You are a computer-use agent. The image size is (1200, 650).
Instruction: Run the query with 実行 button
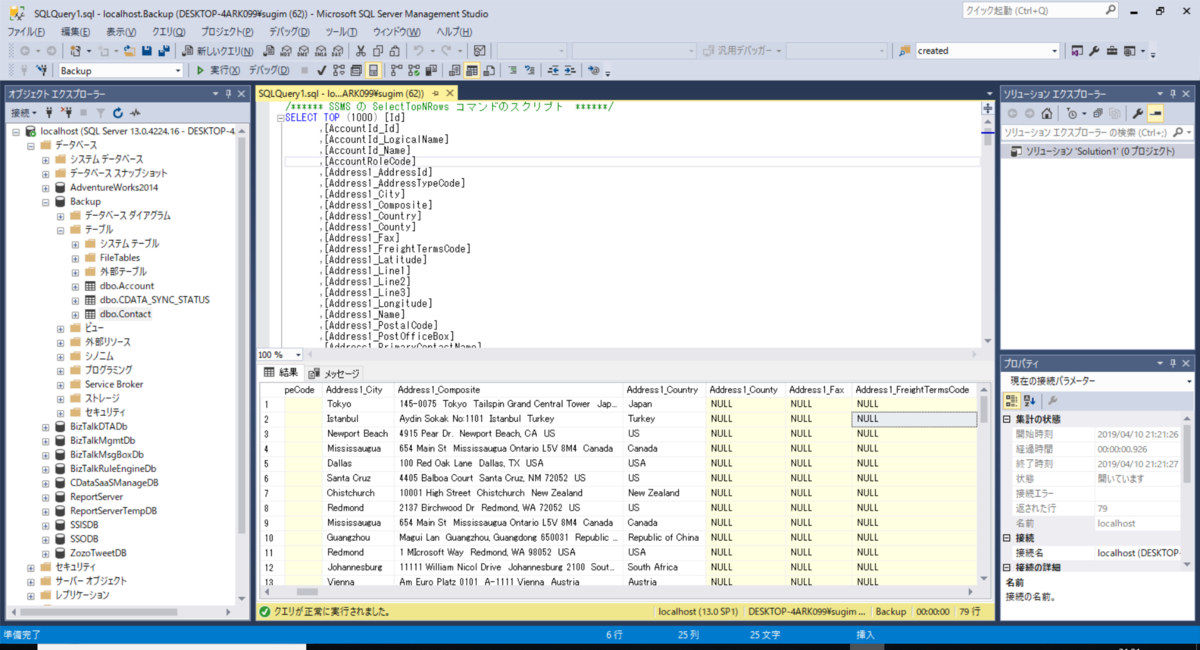(218, 71)
